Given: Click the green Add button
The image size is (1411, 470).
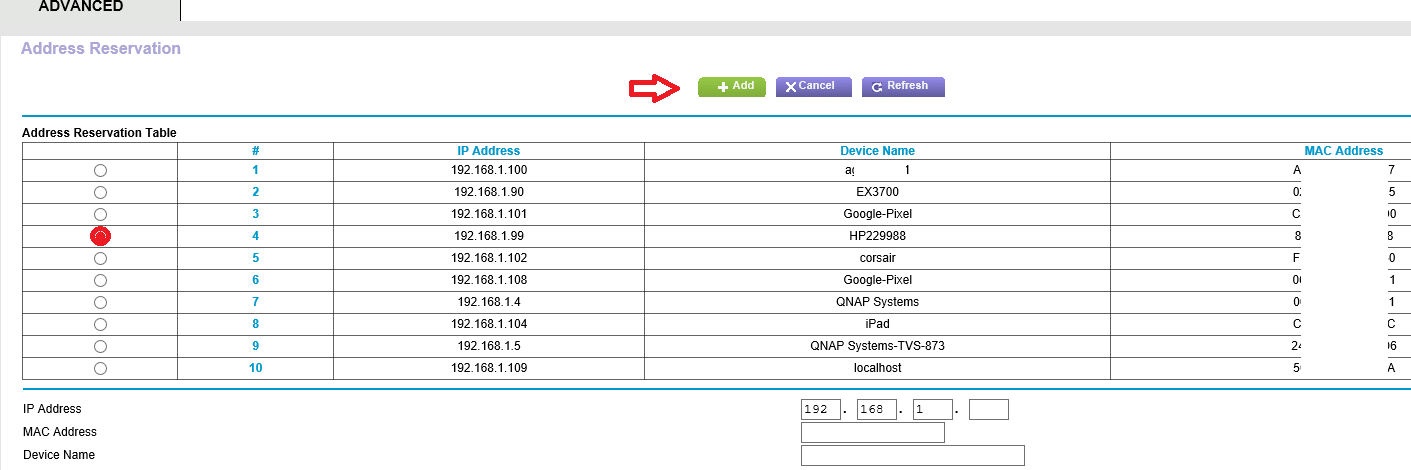Looking at the screenshot, I should (x=731, y=87).
